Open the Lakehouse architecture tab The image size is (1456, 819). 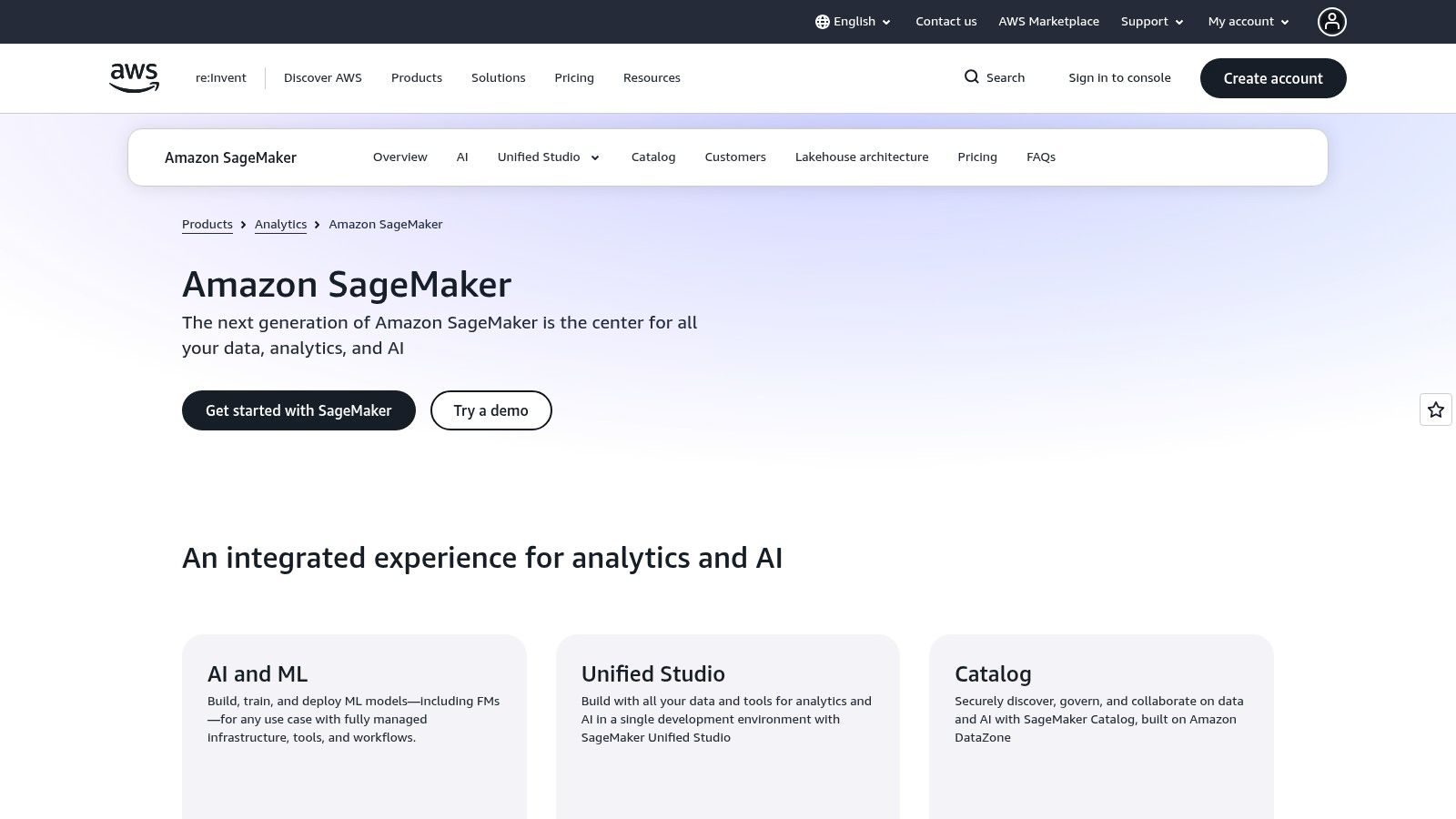[862, 157]
